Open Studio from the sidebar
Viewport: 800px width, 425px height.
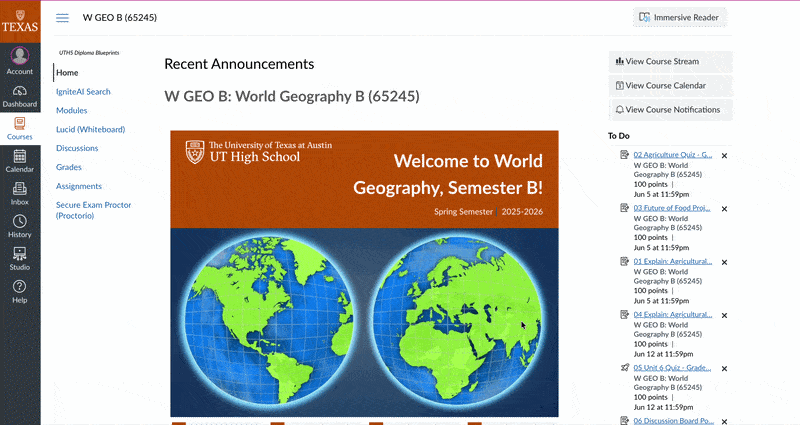pos(20,259)
